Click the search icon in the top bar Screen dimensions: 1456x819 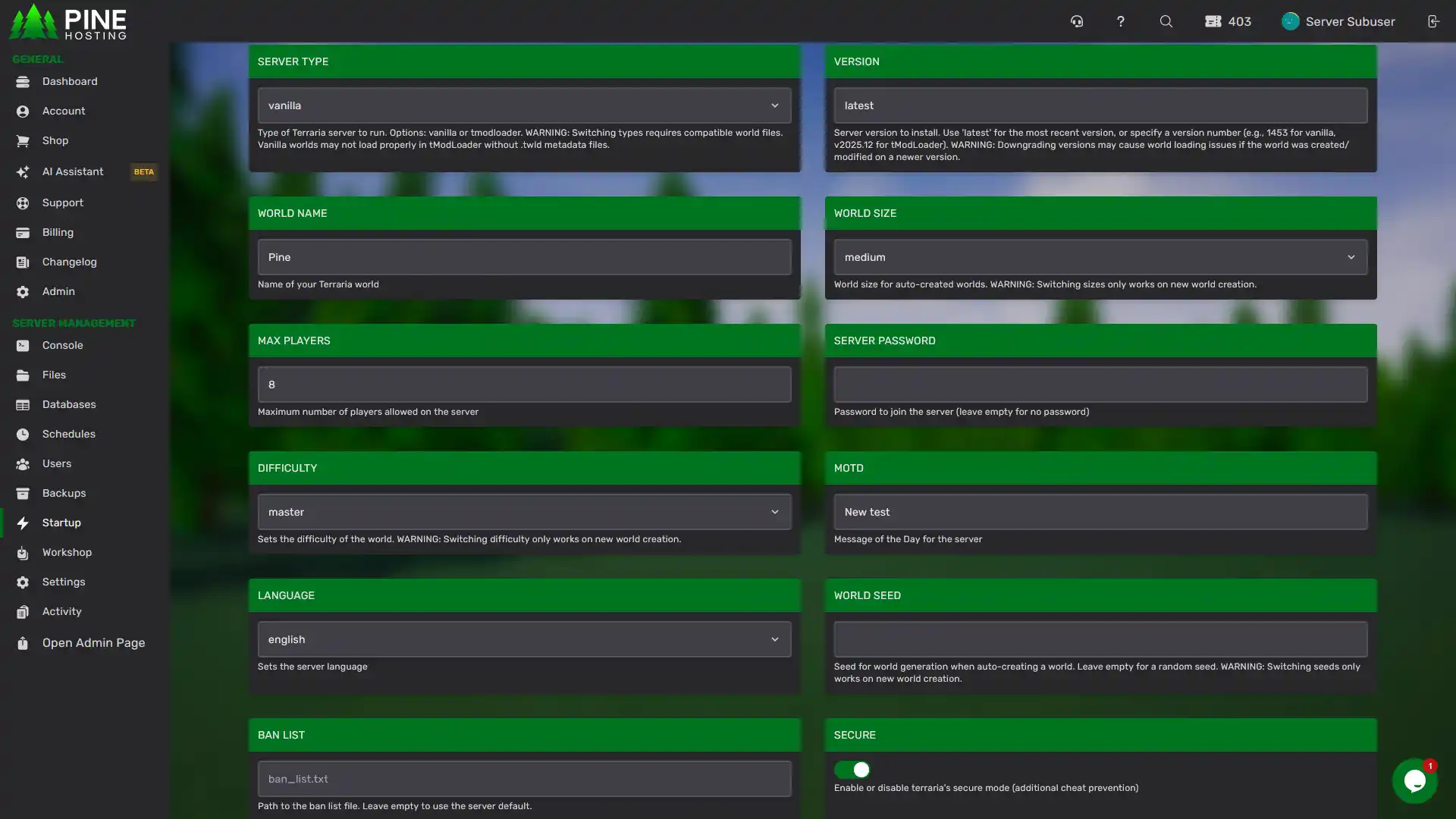1166,21
